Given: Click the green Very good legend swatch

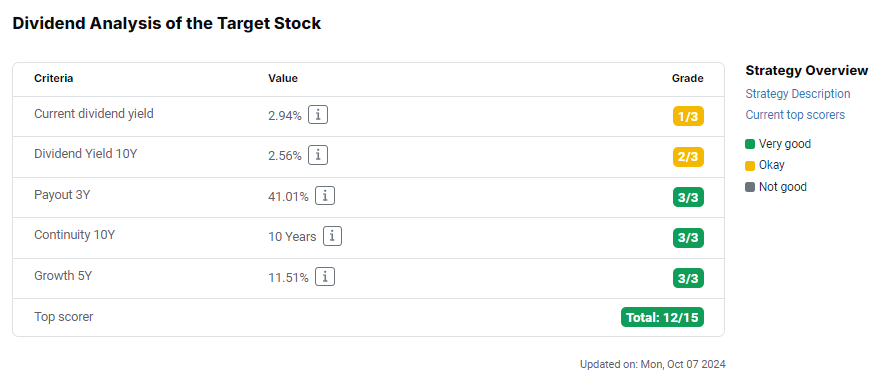Looking at the screenshot, I should pos(750,144).
